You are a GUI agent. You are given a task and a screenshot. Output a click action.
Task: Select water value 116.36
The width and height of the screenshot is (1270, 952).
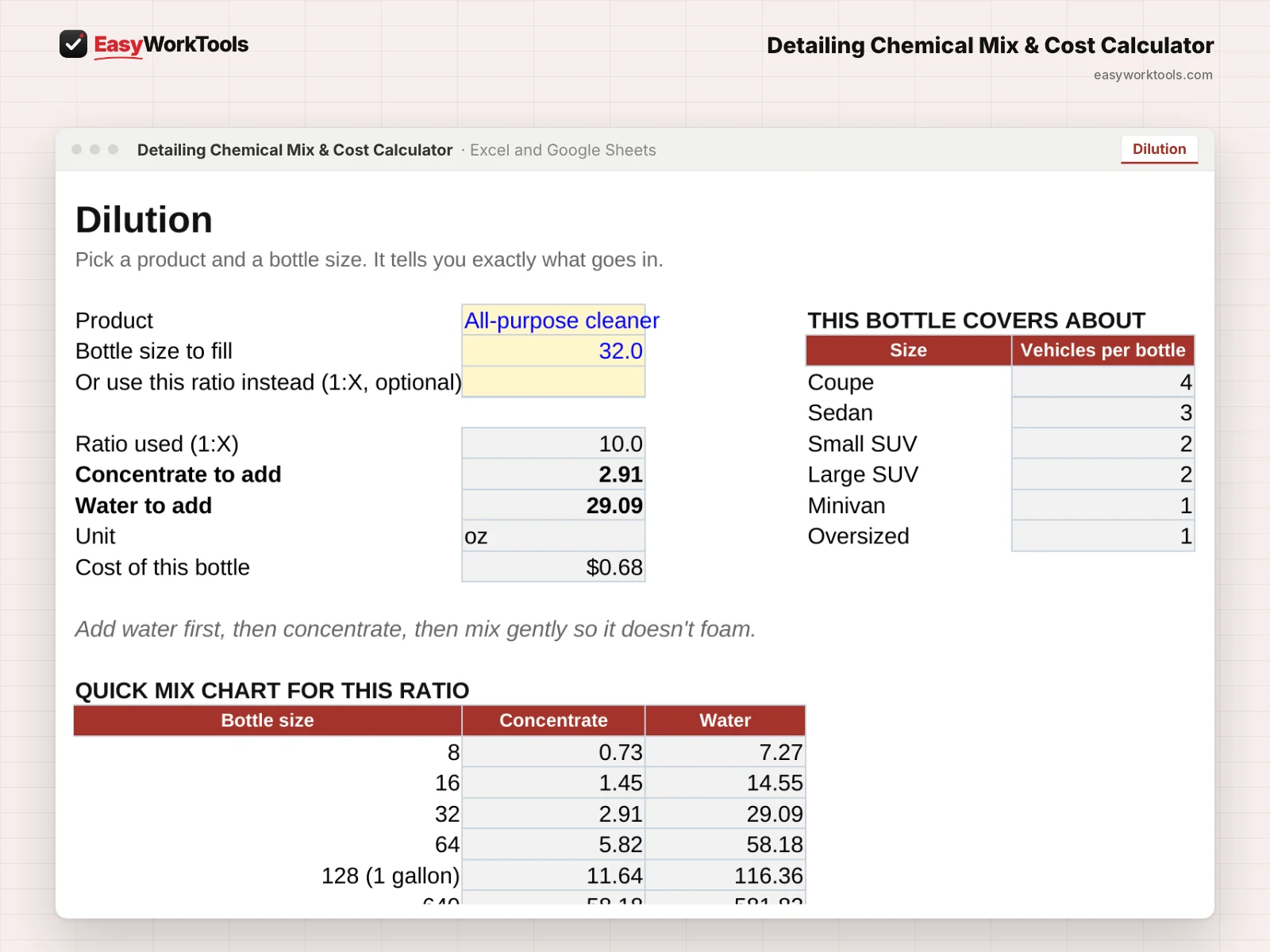tap(725, 876)
